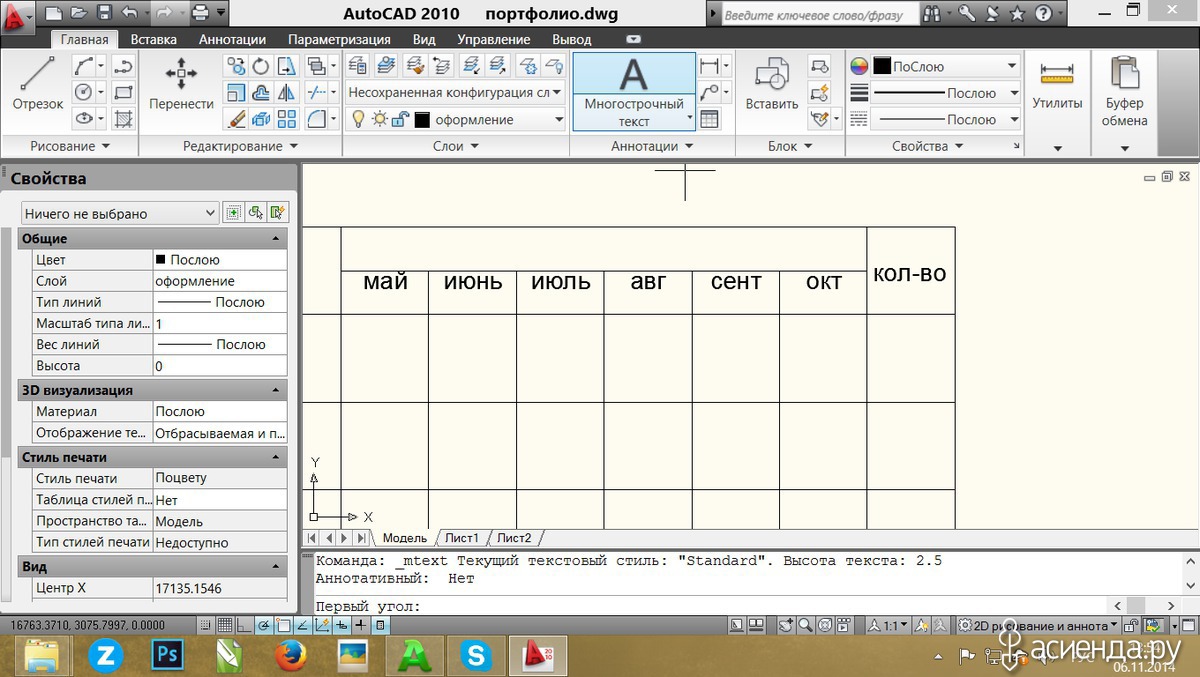This screenshot has height=677, width=1200.
Task: Click the Mirror tool icon
Action: pos(287,93)
